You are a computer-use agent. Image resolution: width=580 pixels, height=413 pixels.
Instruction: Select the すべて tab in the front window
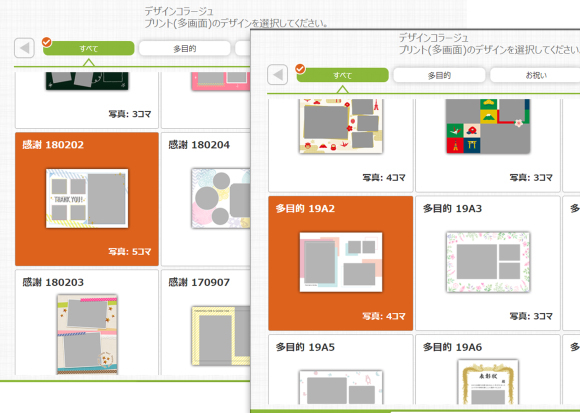pos(343,75)
